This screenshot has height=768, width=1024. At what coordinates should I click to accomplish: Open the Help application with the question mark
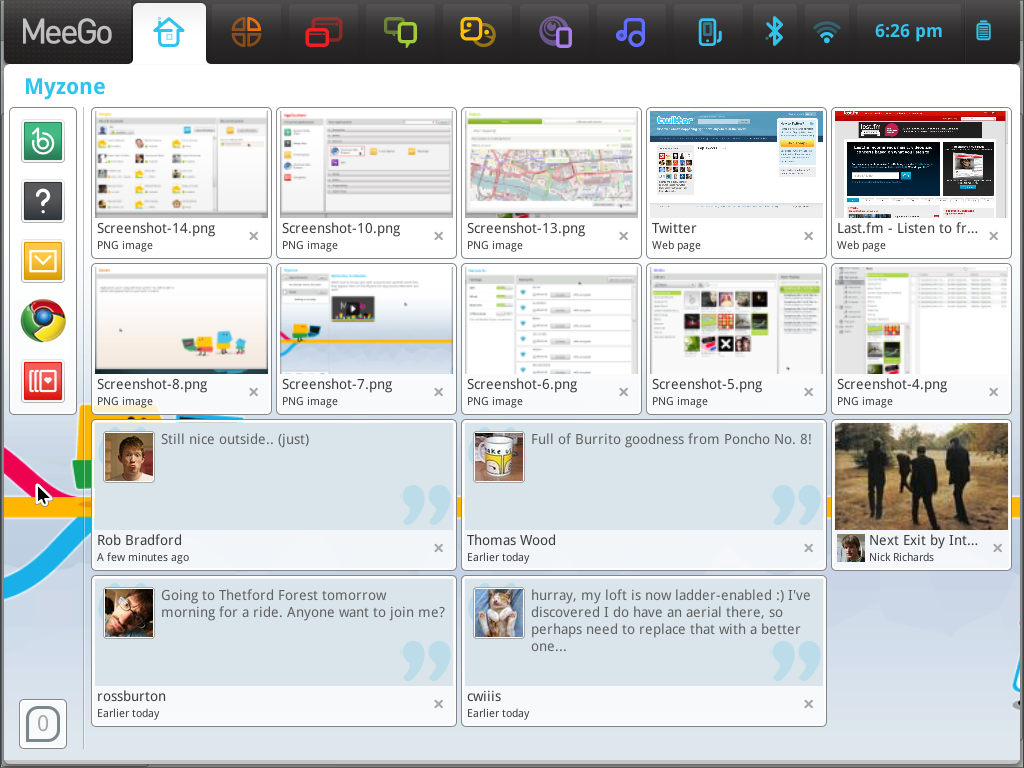(42, 201)
